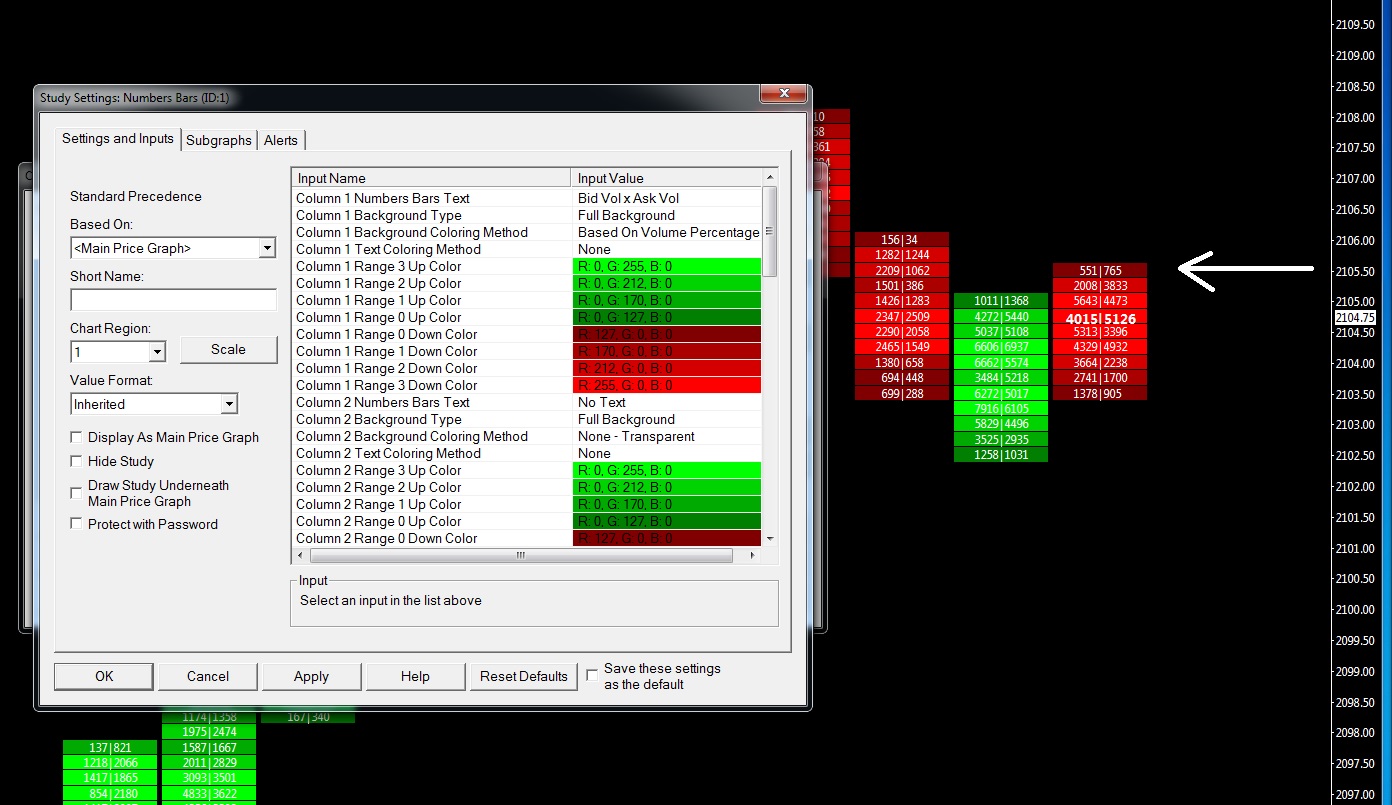Check Protect with Password
The image size is (1392, 805).
tap(76, 524)
